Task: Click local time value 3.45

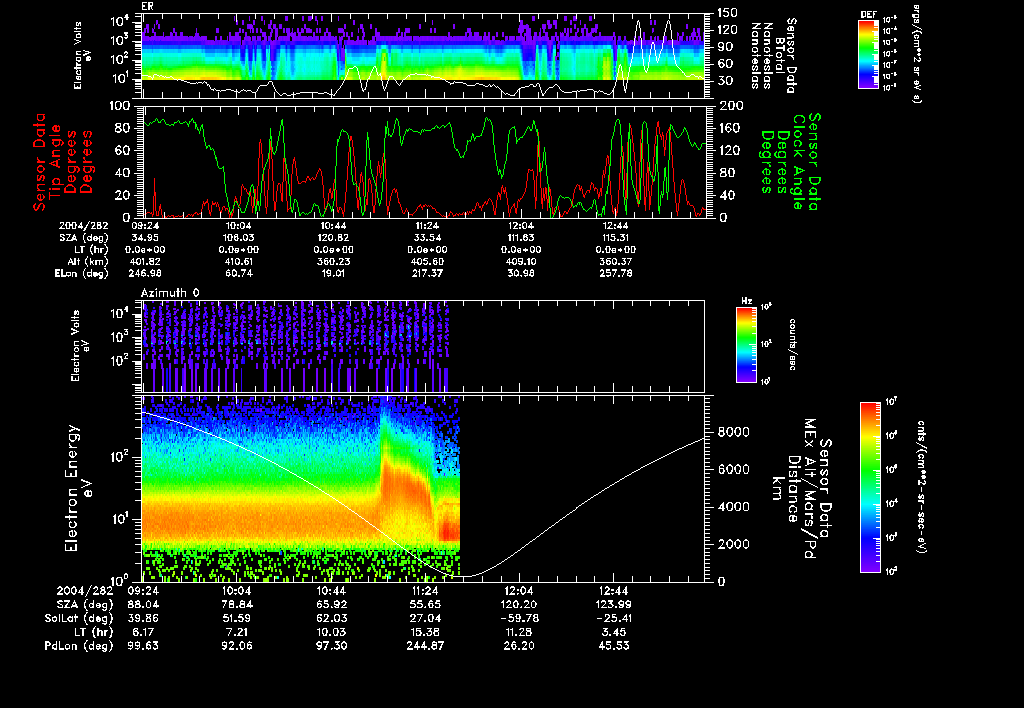Action: pos(613,632)
